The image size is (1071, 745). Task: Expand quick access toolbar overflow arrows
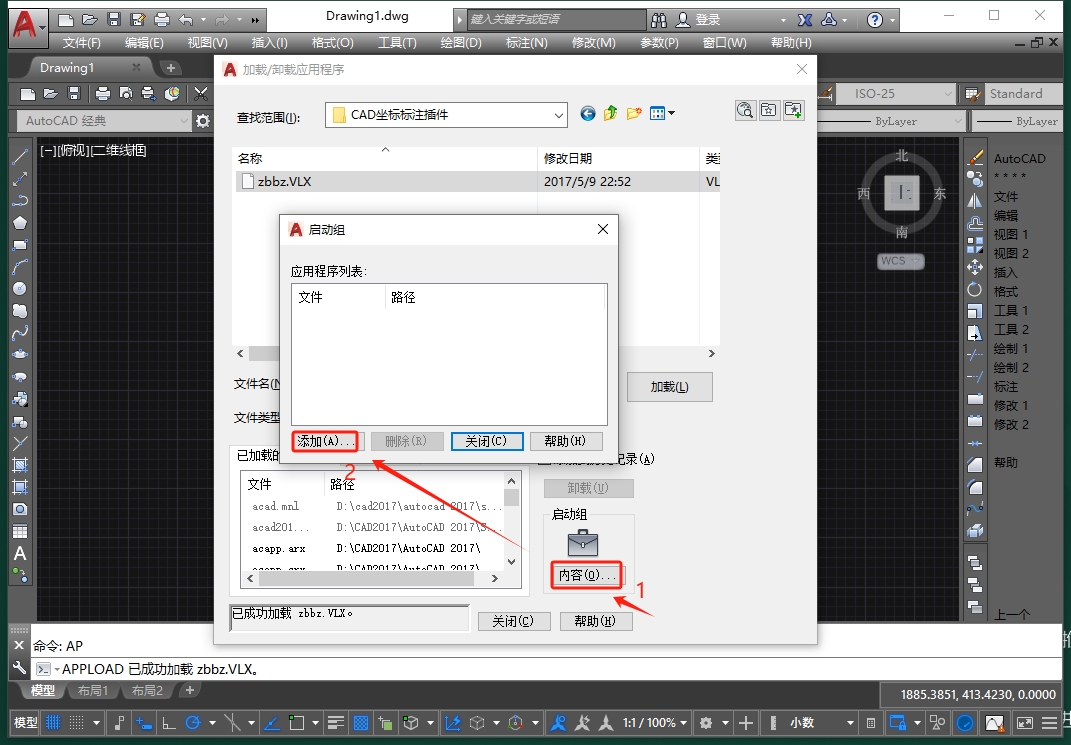255,20
